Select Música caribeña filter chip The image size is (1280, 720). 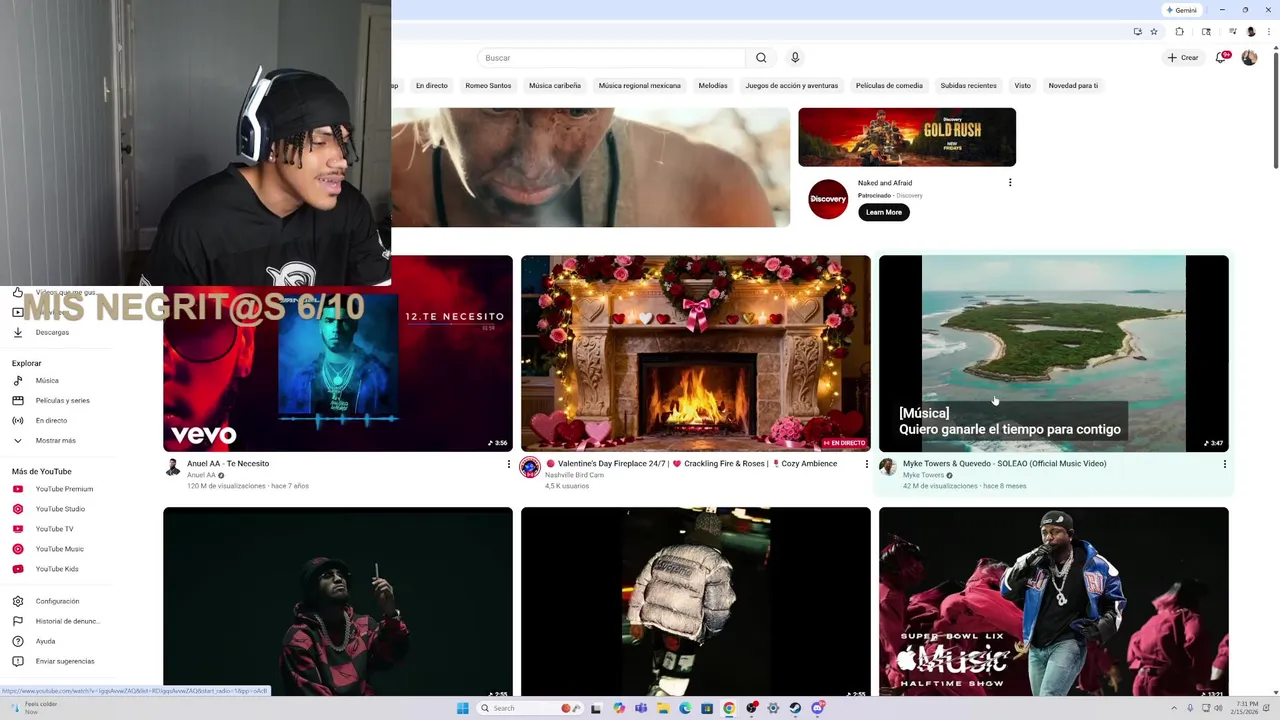click(555, 86)
